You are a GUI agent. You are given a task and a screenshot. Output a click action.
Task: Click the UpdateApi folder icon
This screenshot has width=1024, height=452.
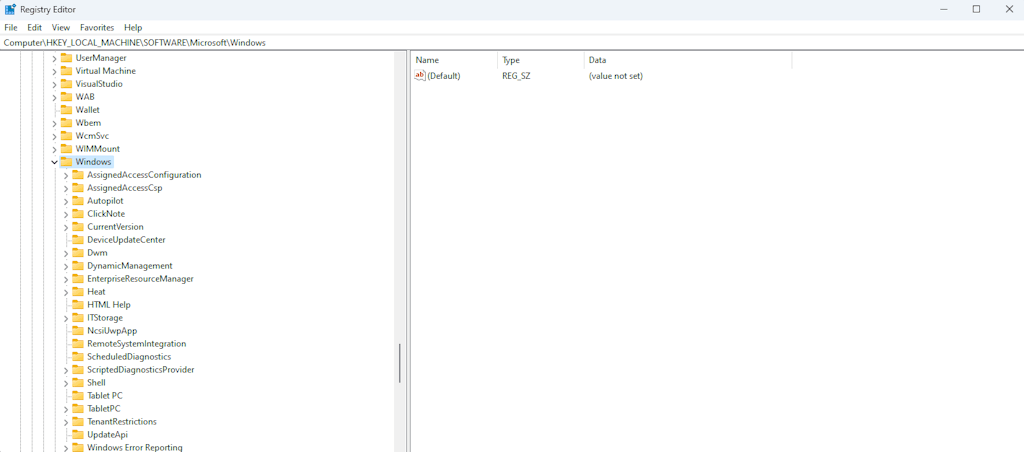pyautogui.click(x=78, y=434)
